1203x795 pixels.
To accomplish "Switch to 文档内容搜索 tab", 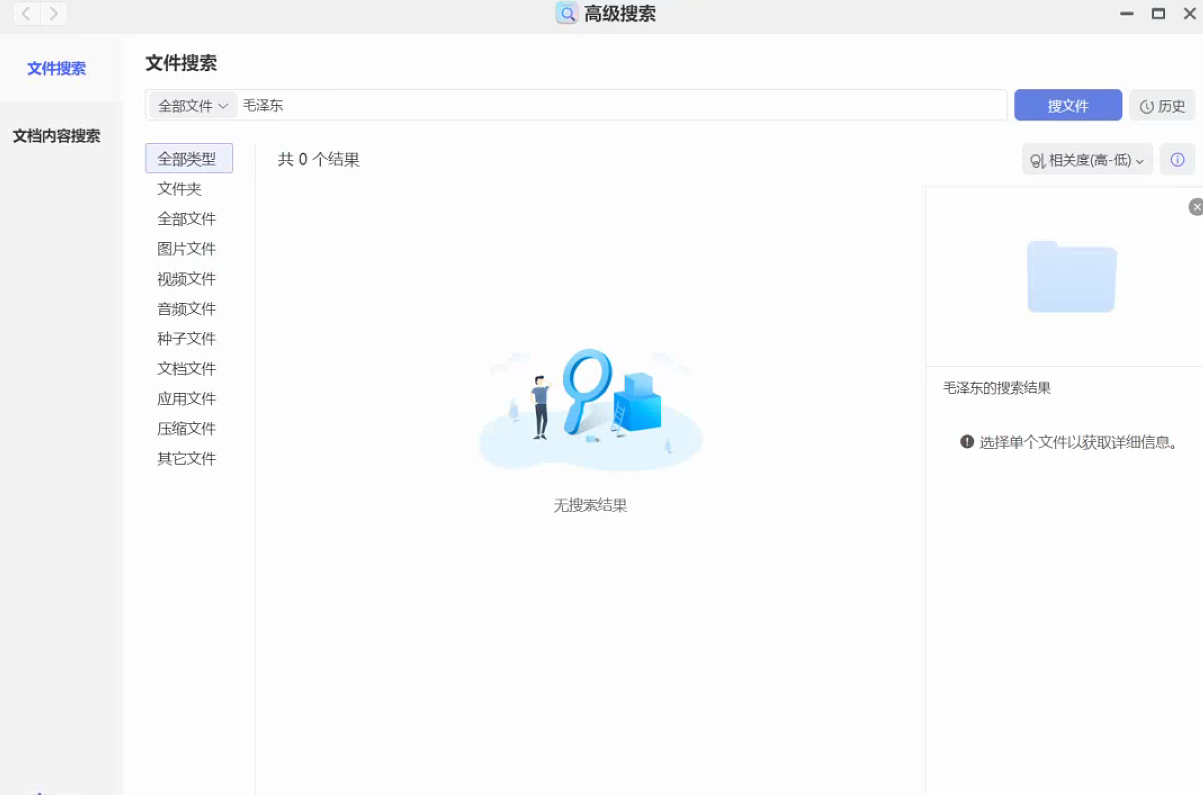I will [x=57, y=136].
